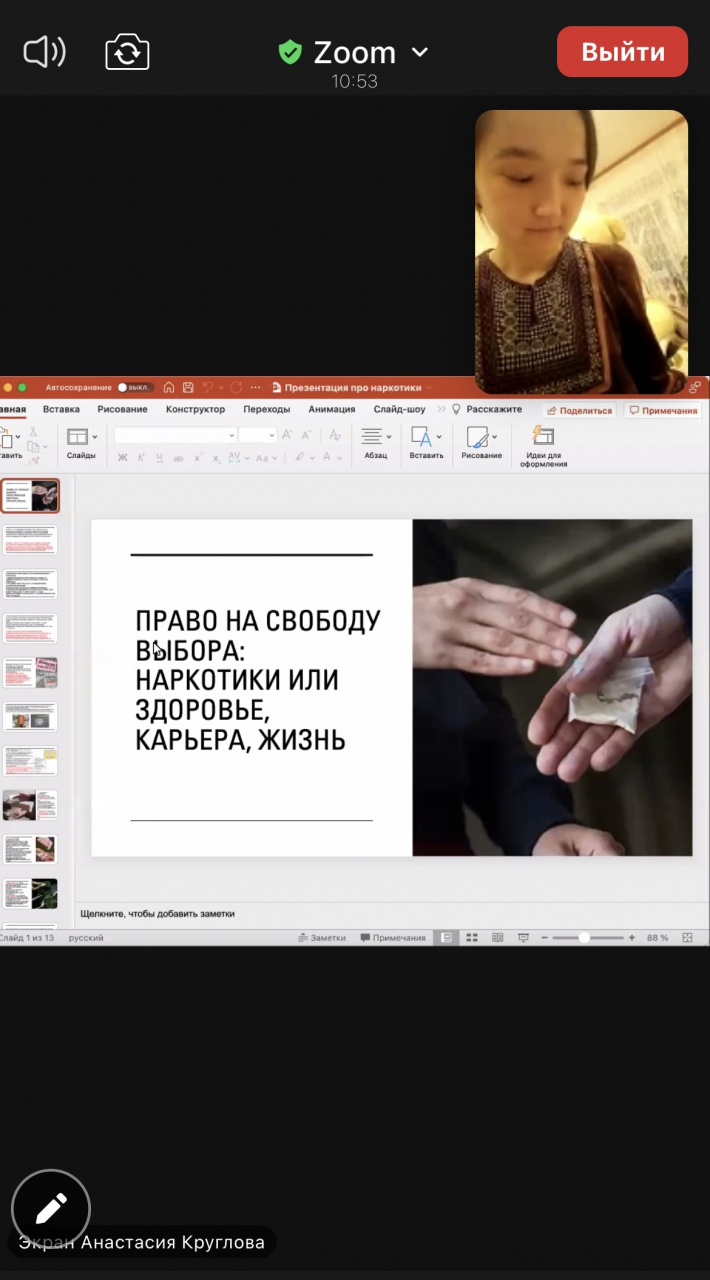Image resolution: width=710 pixels, height=1280 pixels.
Task: Expand the Zoom meeting info chevron
Action: (x=420, y=52)
